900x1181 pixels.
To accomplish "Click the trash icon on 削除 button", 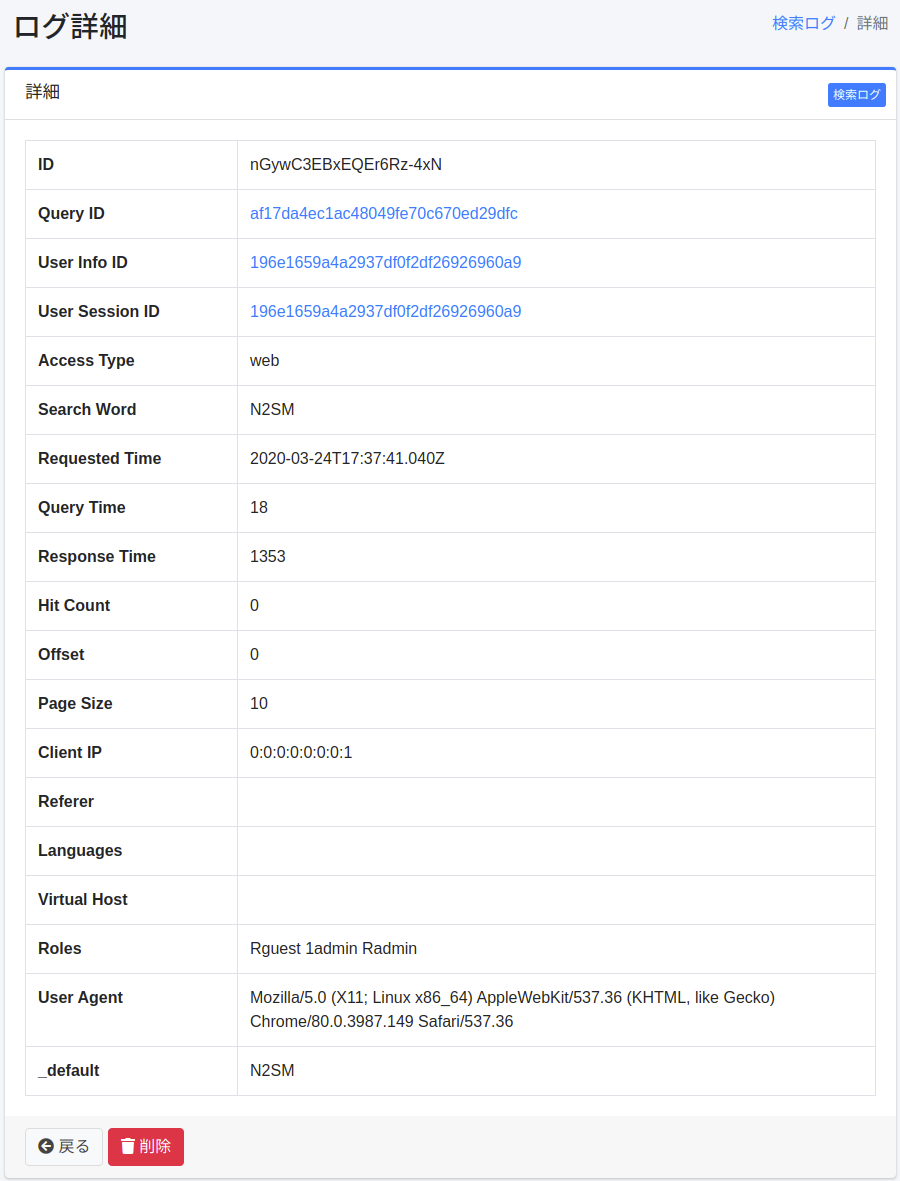I will [x=128, y=1146].
